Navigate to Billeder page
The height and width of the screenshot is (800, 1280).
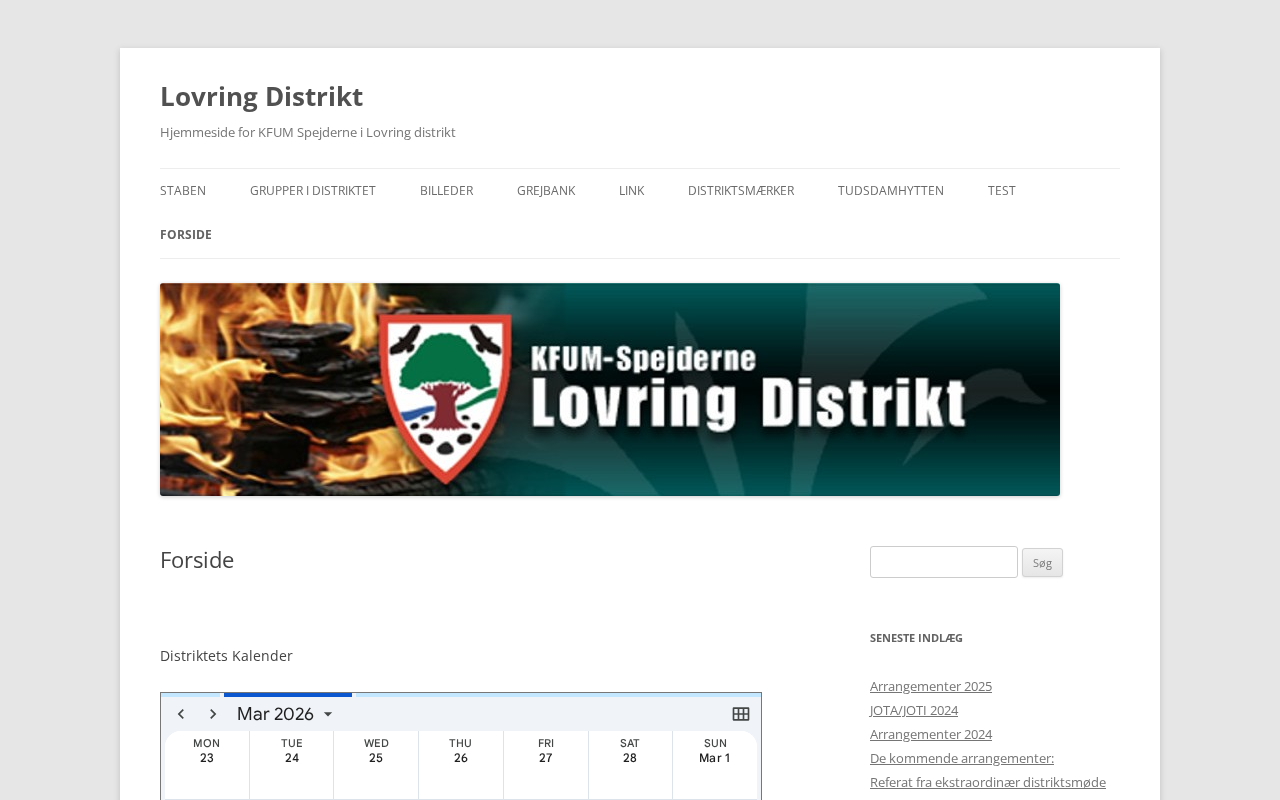point(446,191)
